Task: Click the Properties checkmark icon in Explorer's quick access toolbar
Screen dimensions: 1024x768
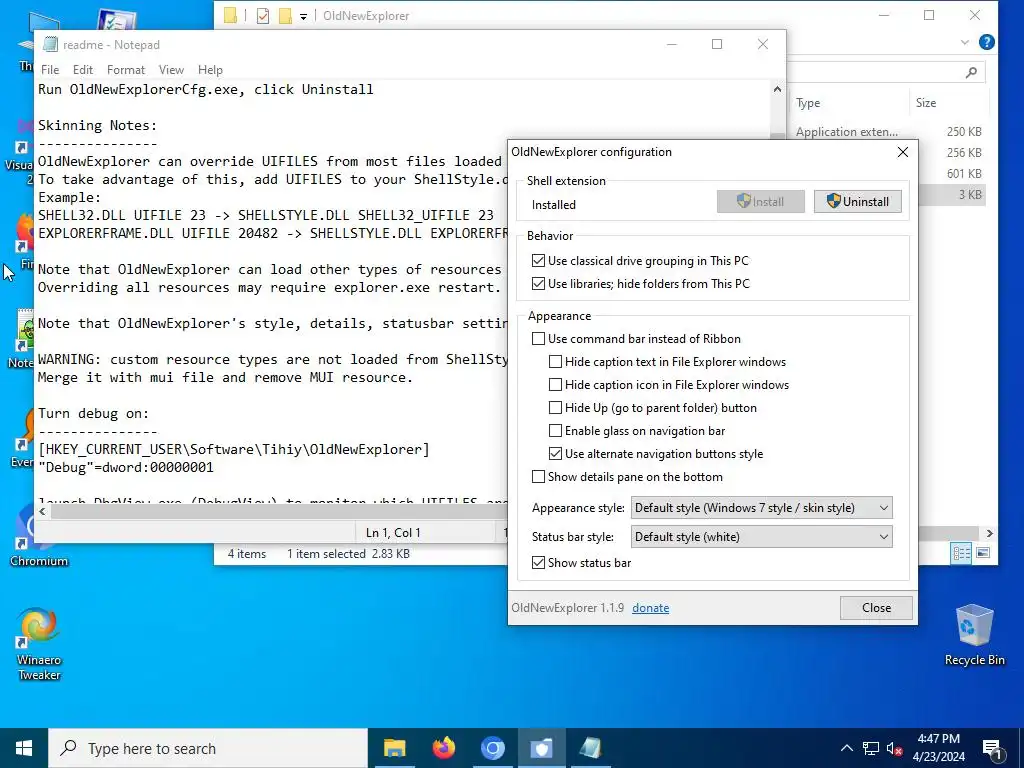Action: pyautogui.click(x=263, y=16)
